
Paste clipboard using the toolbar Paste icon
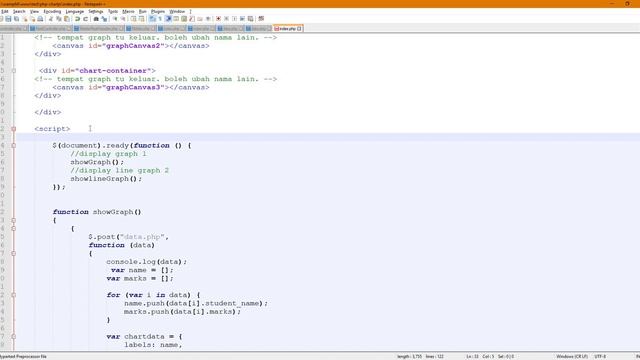tap(67, 19)
